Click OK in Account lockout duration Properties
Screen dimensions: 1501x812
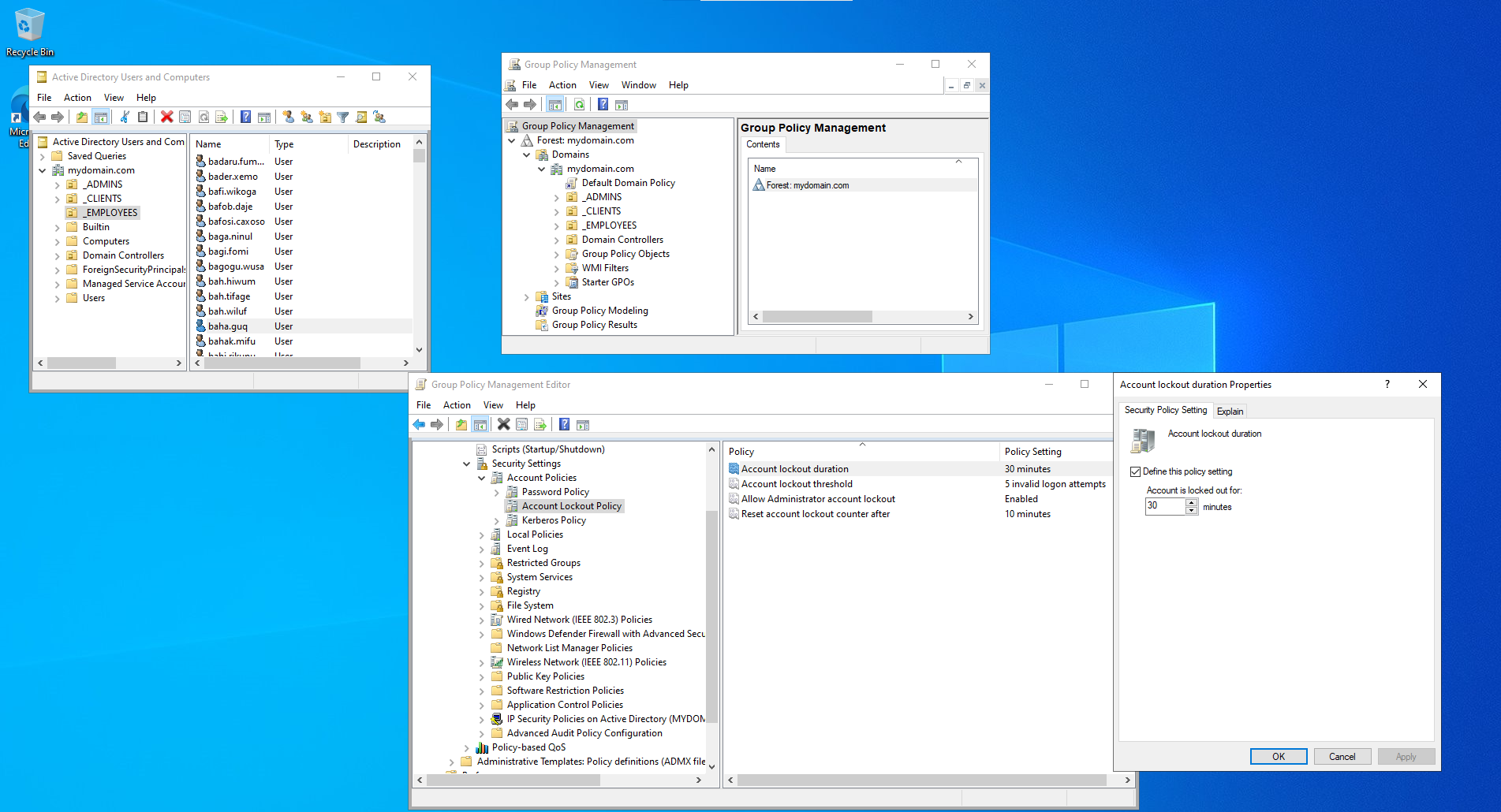click(x=1279, y=757)
